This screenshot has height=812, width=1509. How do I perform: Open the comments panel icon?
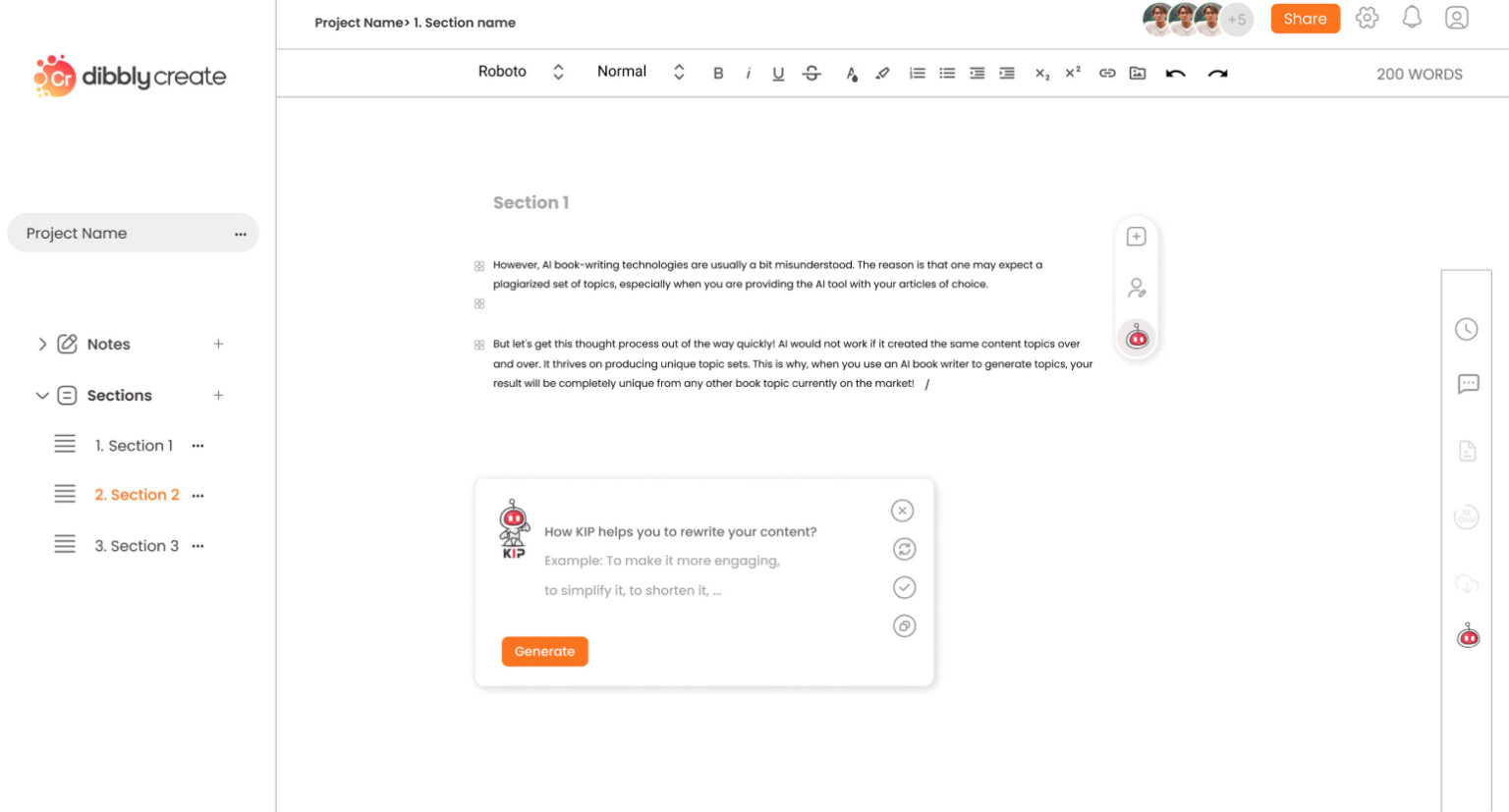[x=1467, y=384]
